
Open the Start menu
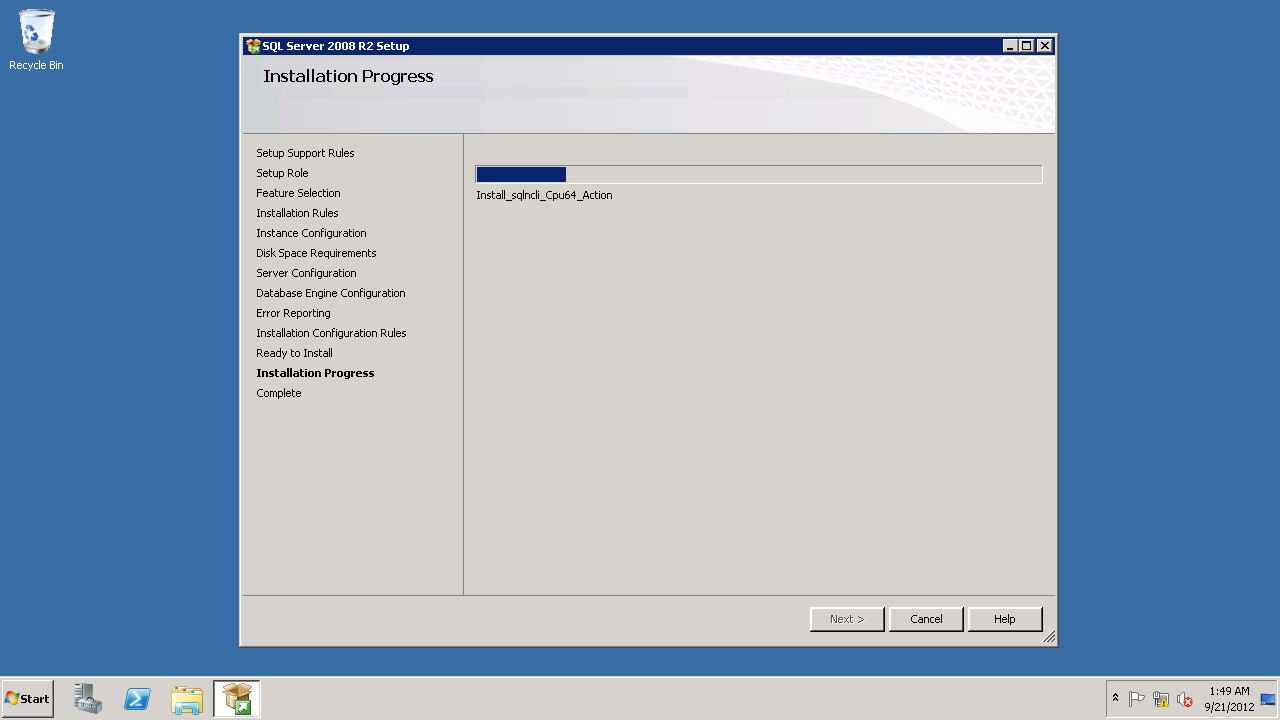tap(28, 699)
